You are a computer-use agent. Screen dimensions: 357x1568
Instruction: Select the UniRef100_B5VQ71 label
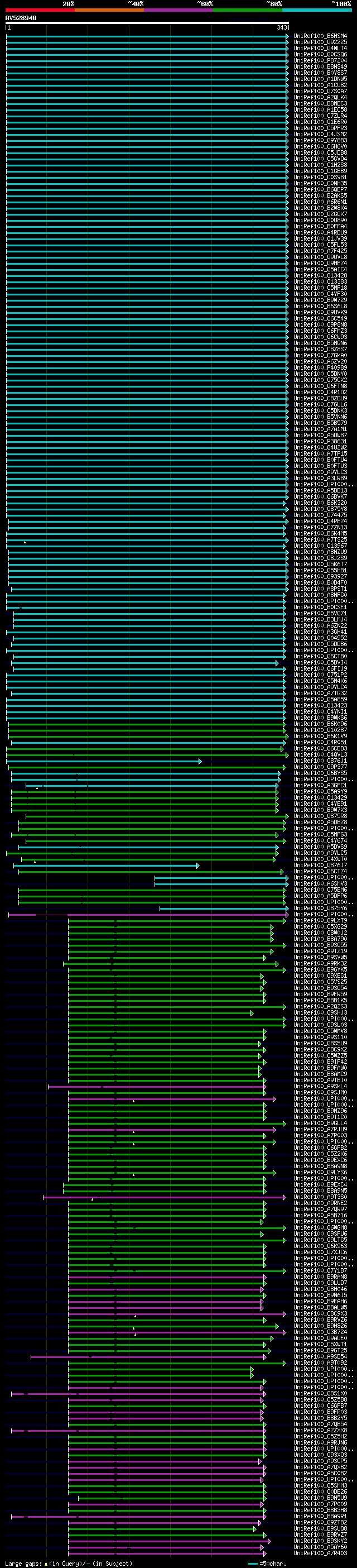(320, 613)
